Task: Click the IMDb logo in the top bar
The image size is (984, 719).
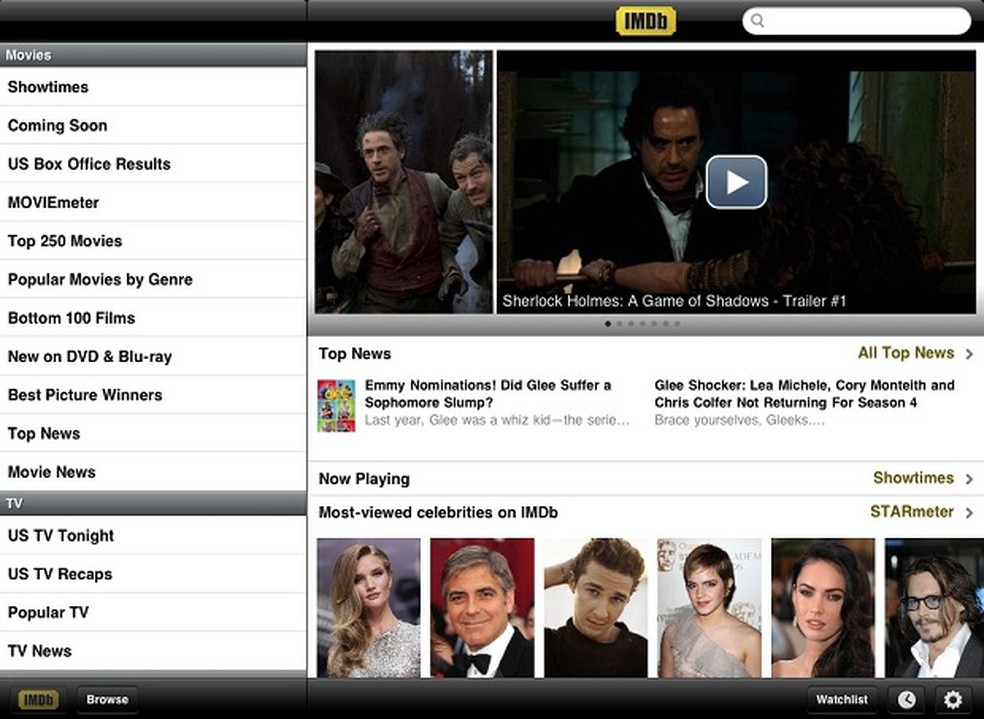Action: (646, 21)
